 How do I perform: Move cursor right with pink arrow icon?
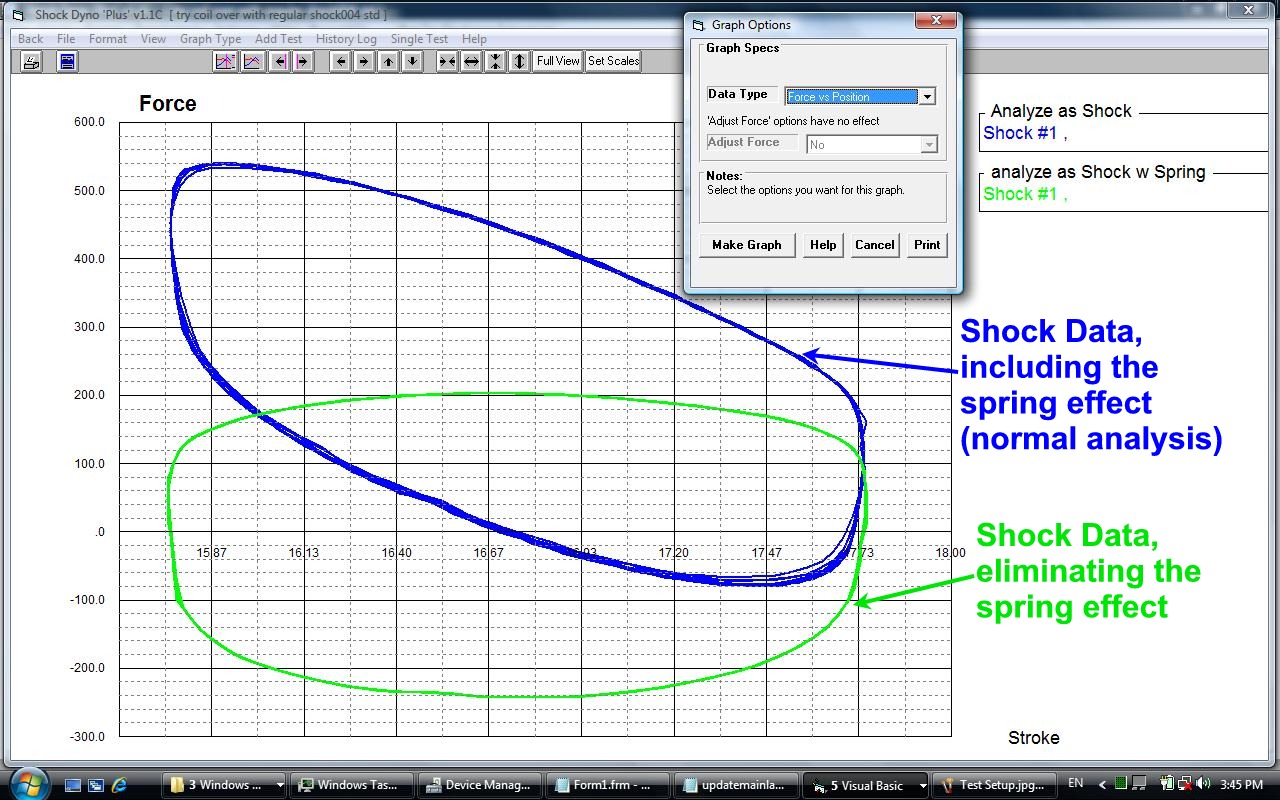[303, 61]
